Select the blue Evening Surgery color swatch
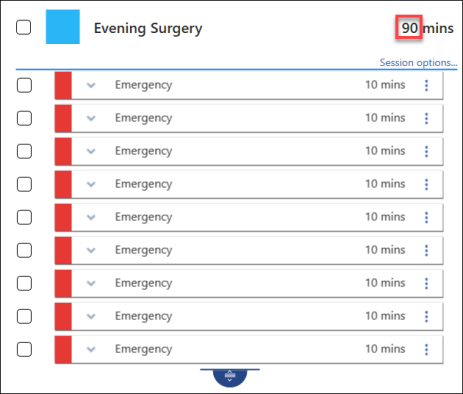Image resolution: width=463 pixels, height=394 pixels. (x=63, y=27)
